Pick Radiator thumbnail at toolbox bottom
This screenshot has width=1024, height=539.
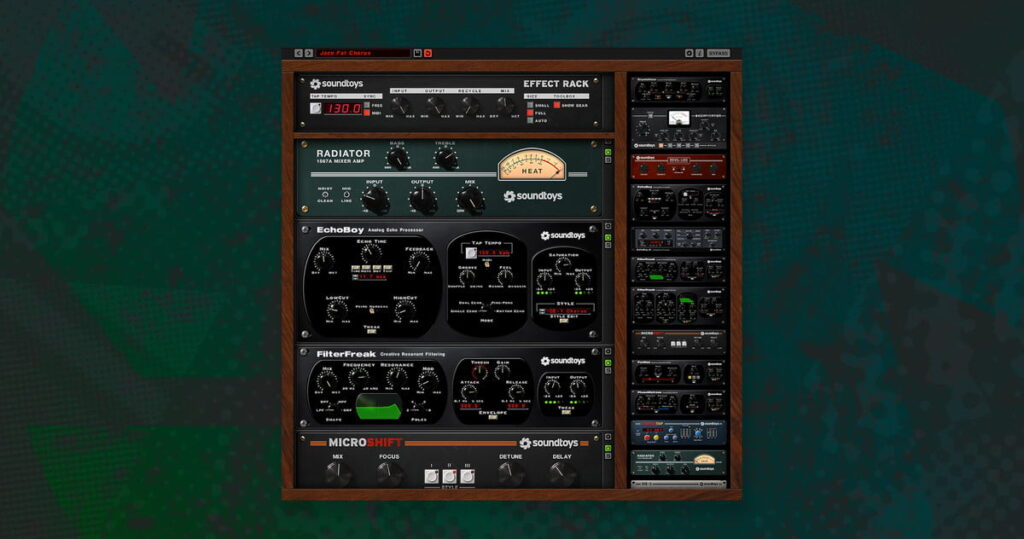(679, 462)
